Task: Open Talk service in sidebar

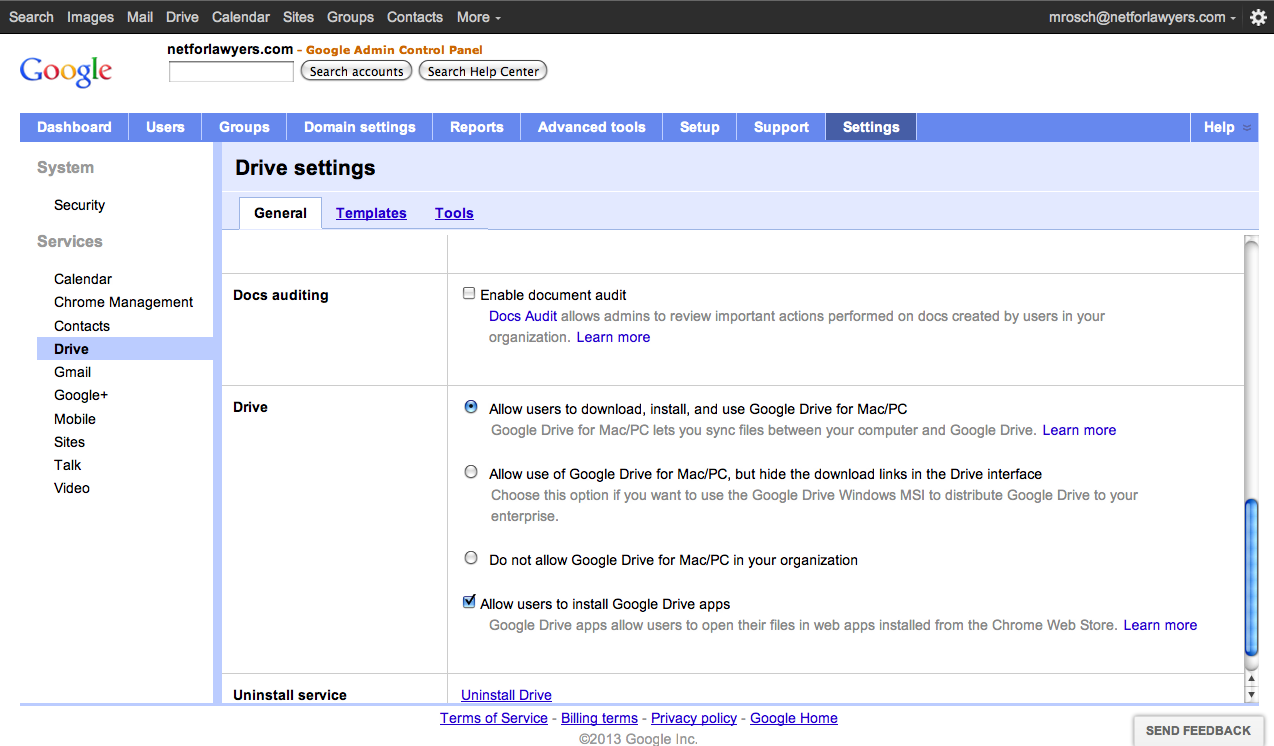Action: click(x=68, y=465)
